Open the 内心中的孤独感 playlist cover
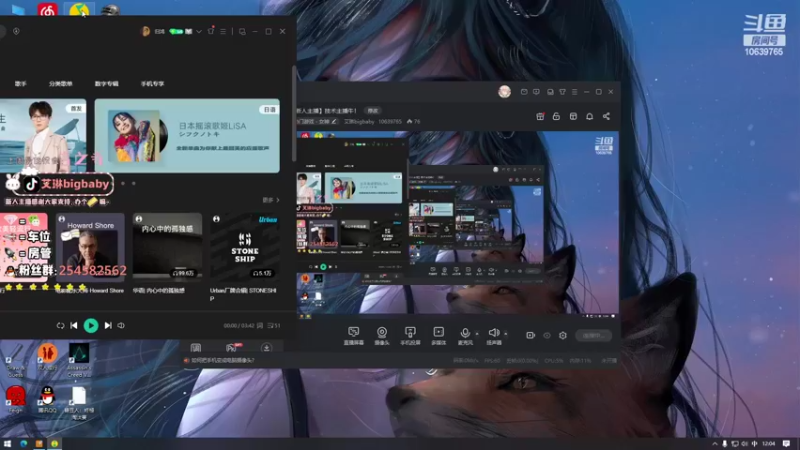 [167, 247]
